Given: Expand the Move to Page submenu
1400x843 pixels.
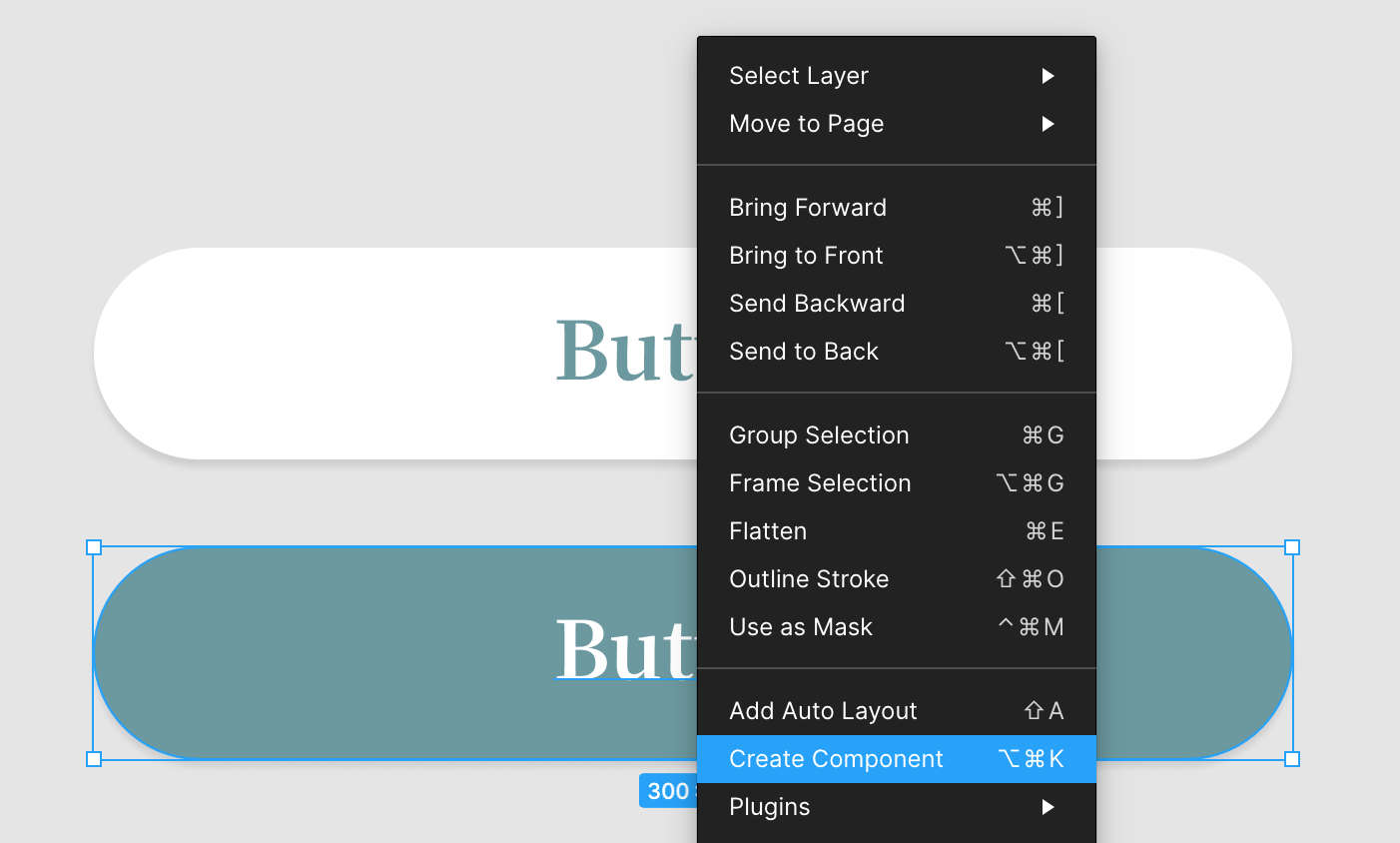Looking at the screenshot, I should (807, 124).
